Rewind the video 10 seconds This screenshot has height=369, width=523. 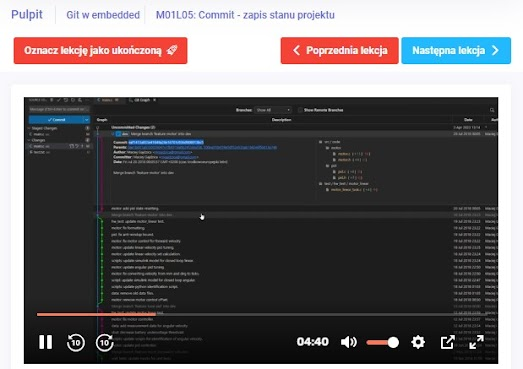(x=75, y=342)
